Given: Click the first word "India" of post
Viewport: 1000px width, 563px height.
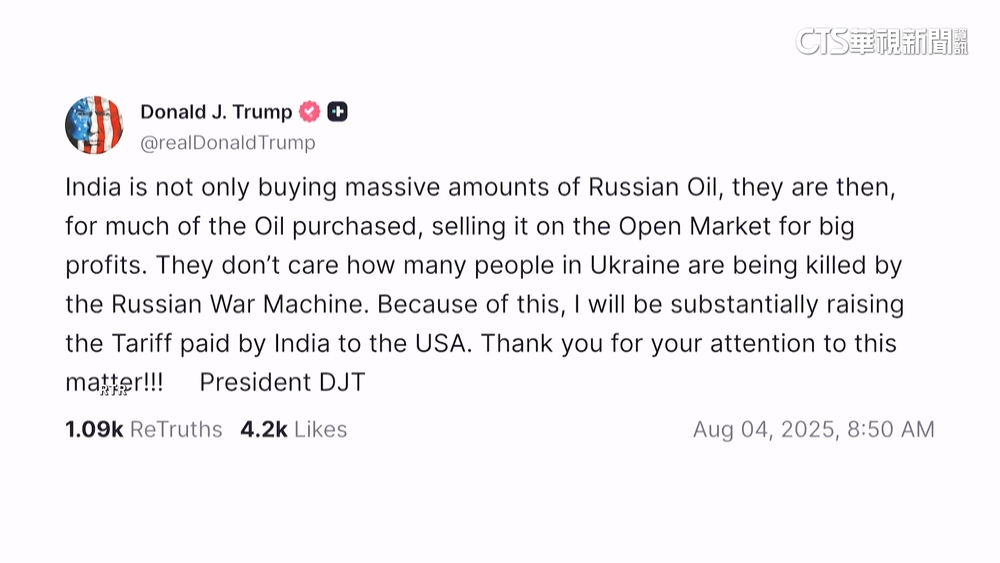Looking at the screenshot, I should click(88, 187).
